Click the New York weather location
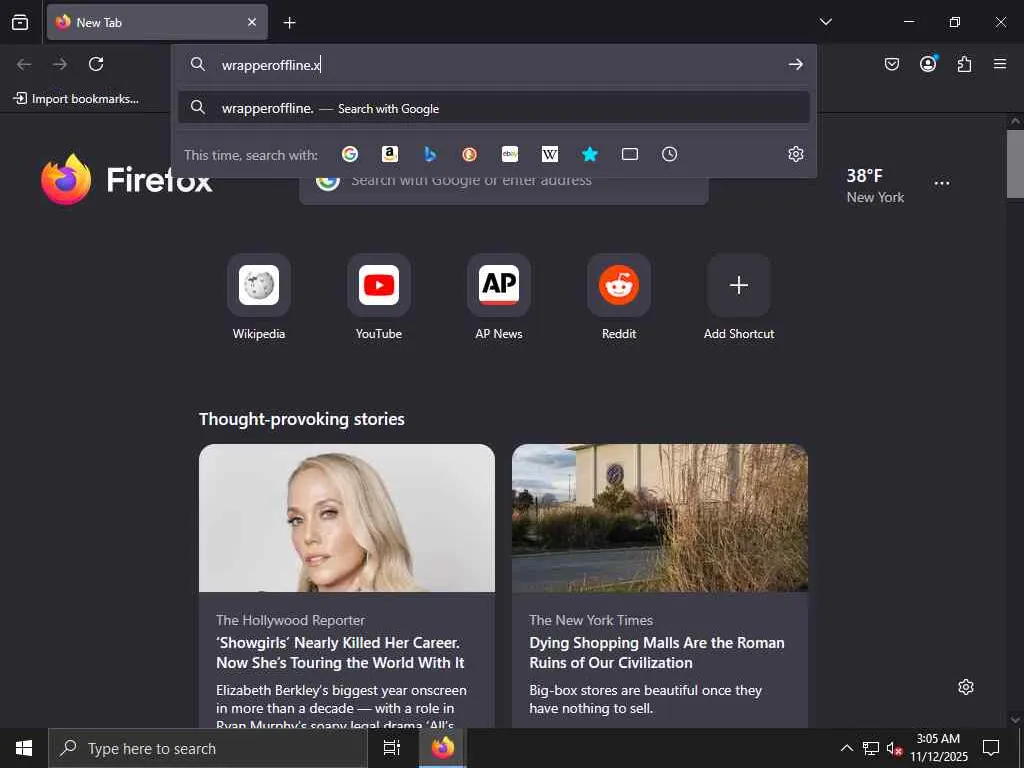The height and width of the screenshot is (768, 1024). click(875, 197)
